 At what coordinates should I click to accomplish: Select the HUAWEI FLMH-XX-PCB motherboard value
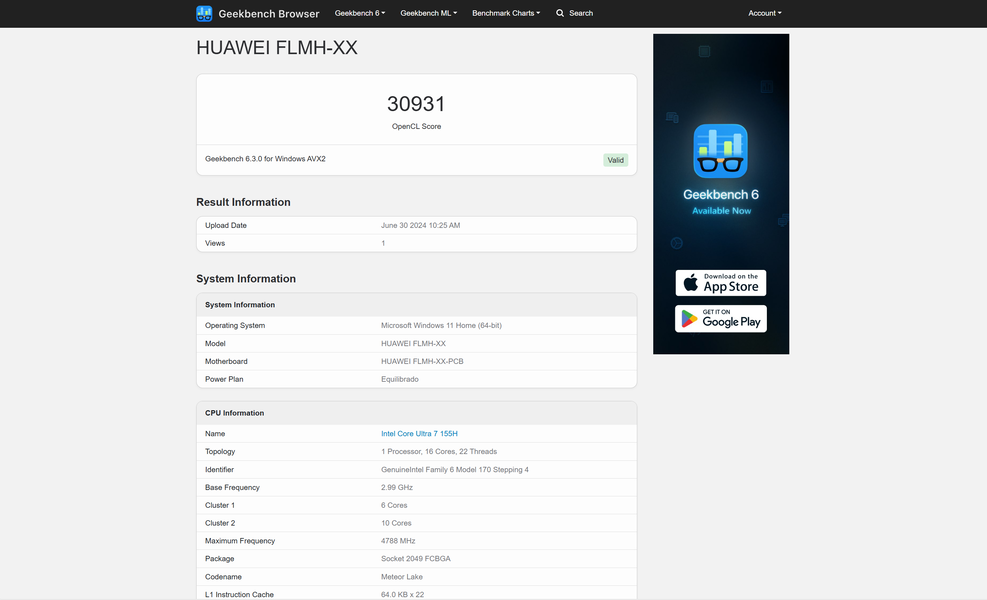[422, 361]
